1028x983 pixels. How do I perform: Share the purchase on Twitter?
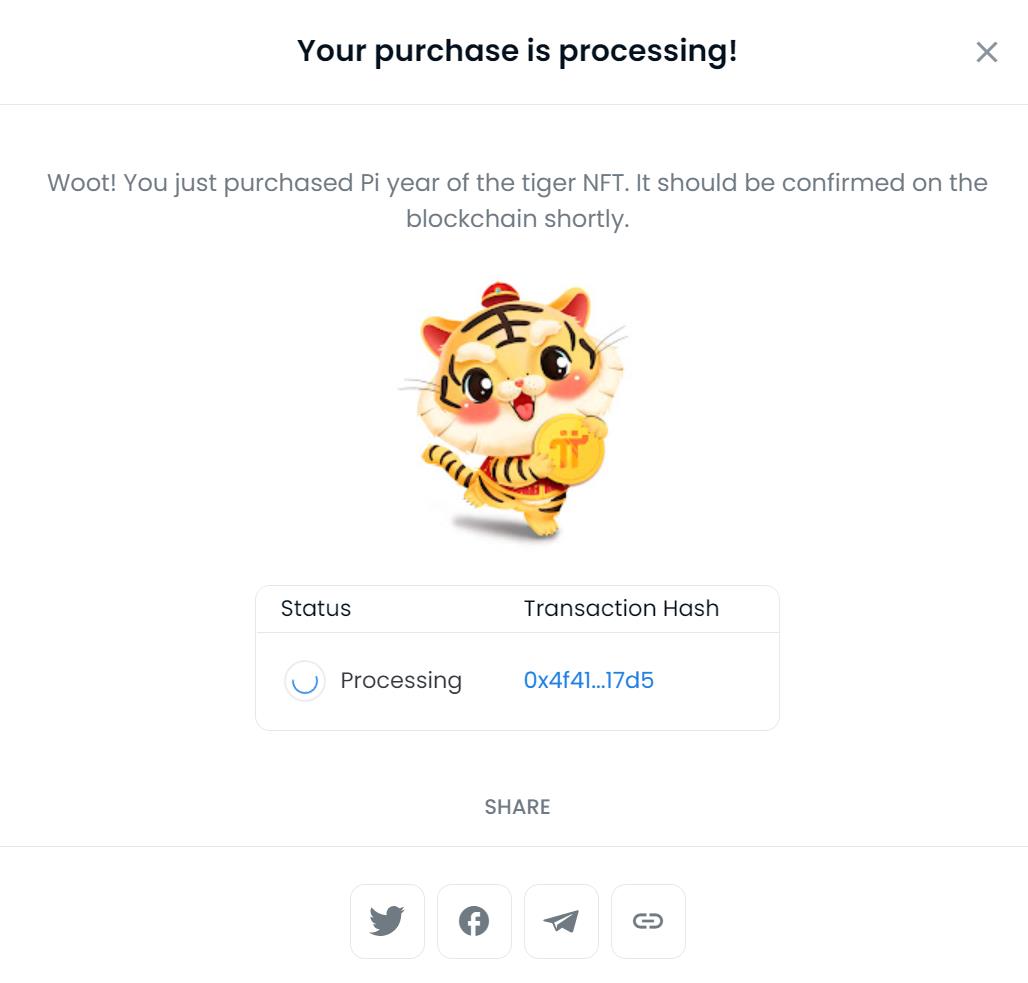click(x=387, y=921)
